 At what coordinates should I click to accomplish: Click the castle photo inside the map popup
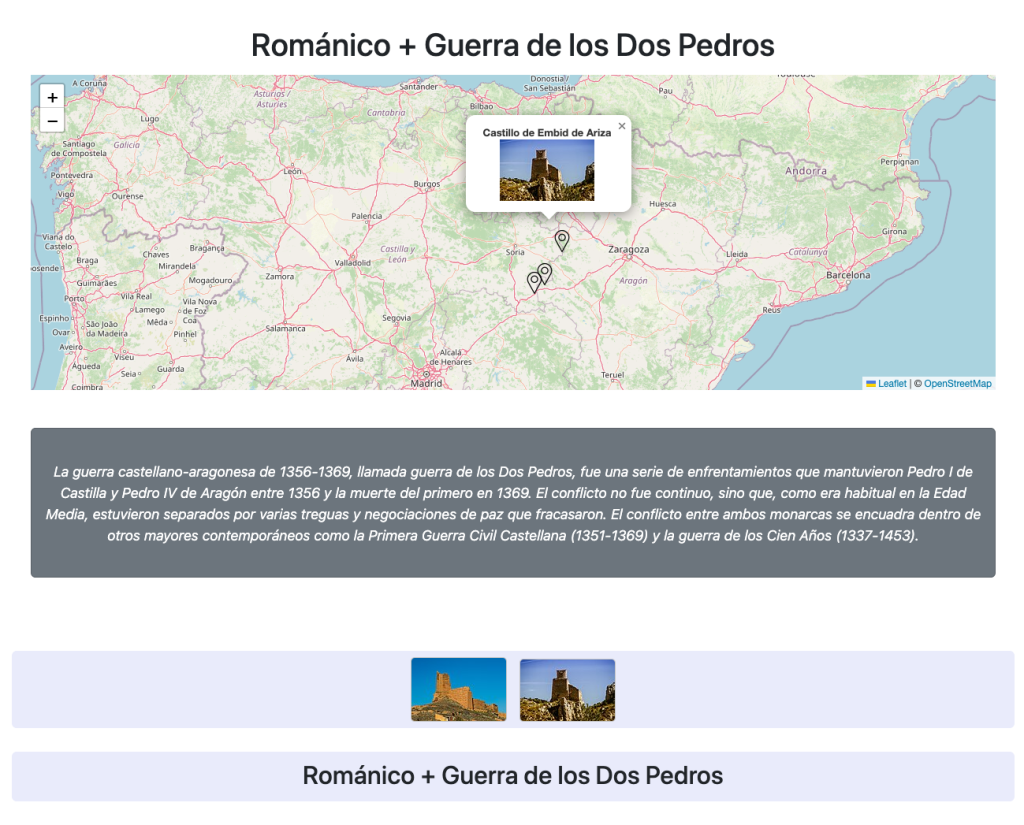547,170
